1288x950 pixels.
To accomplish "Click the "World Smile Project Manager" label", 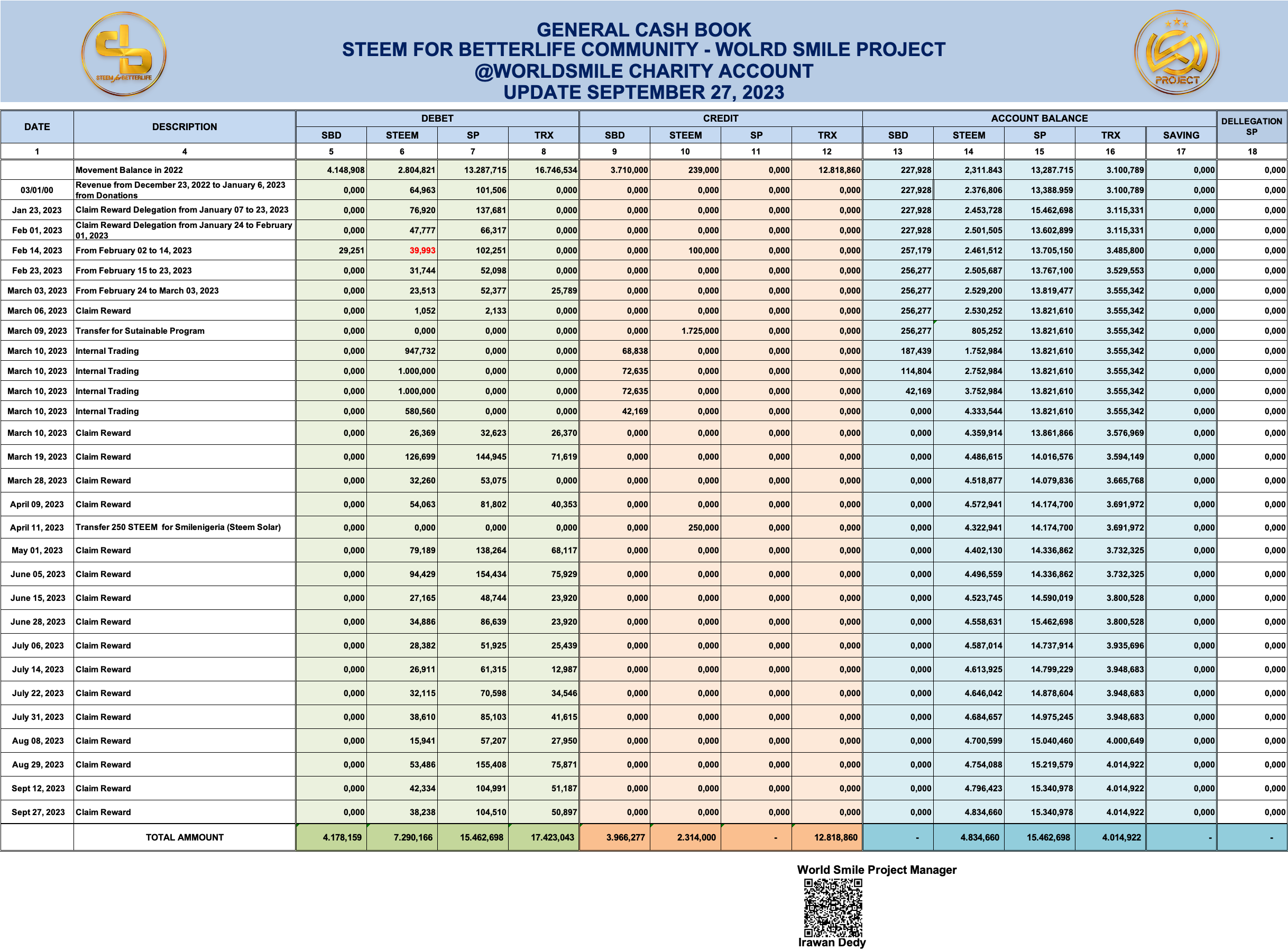I will (877, 870).
